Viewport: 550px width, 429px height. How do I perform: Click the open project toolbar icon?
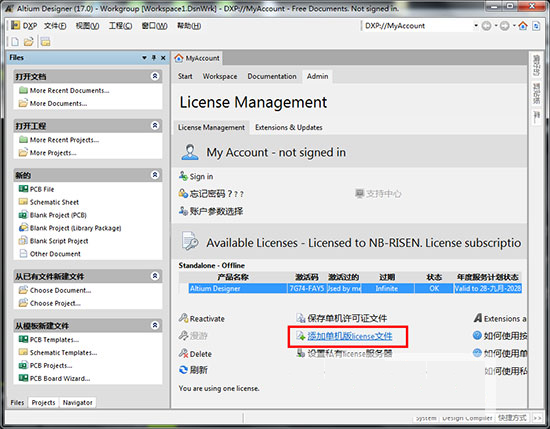(45, 42)
